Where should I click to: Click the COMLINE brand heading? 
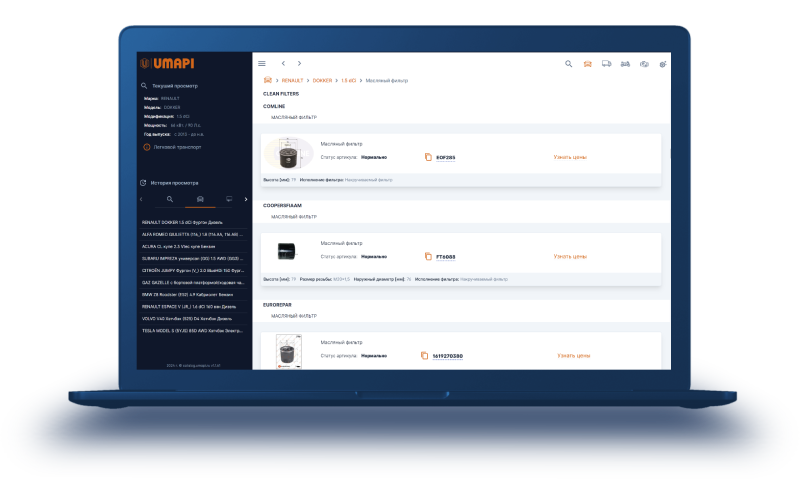point(274,106)
